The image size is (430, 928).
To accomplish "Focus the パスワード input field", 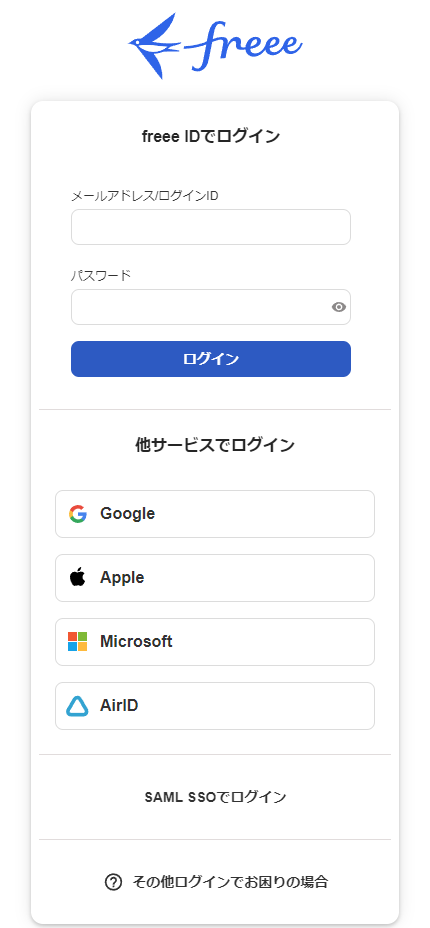I will coord(211,307).
